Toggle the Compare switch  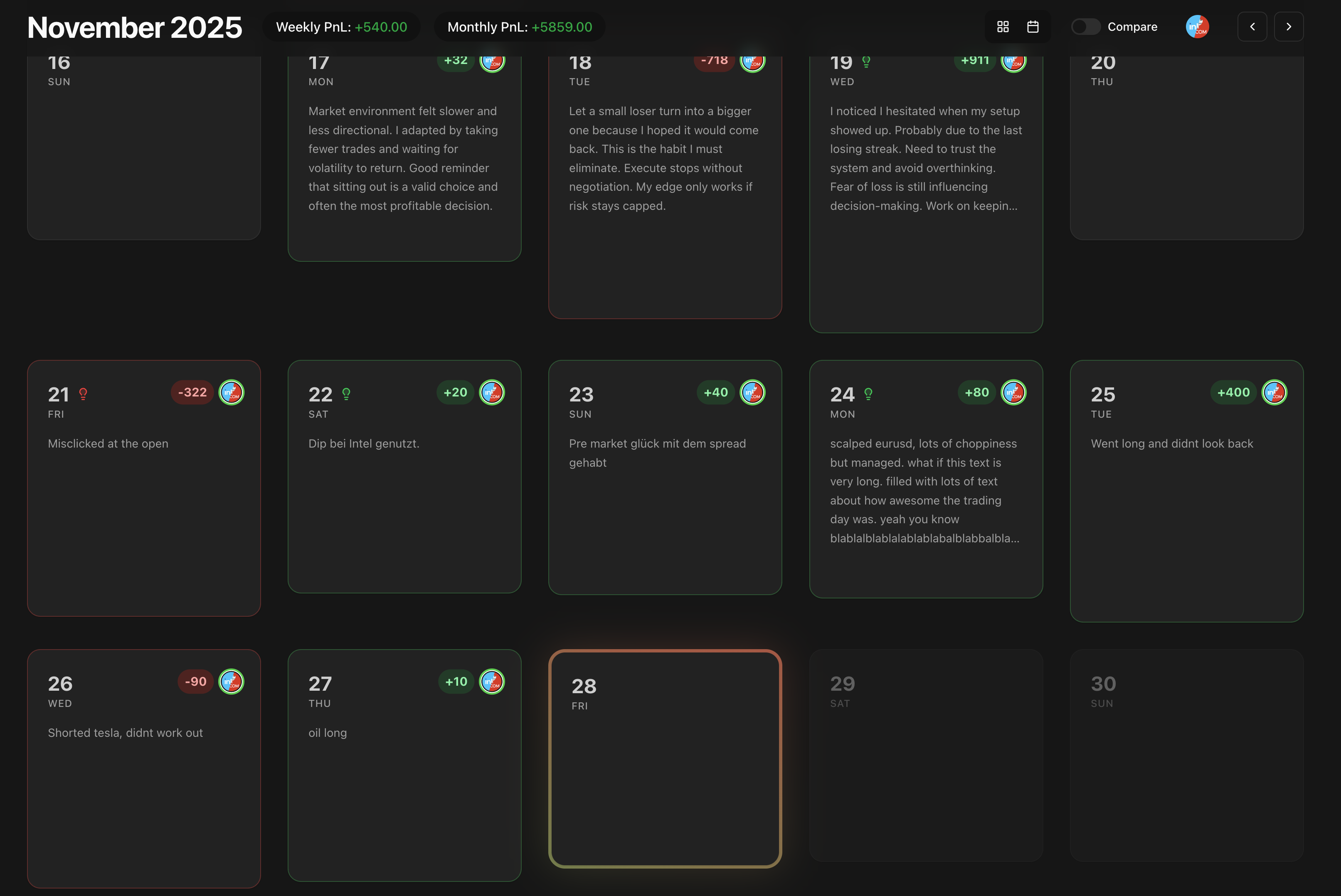pos(1085,27)
